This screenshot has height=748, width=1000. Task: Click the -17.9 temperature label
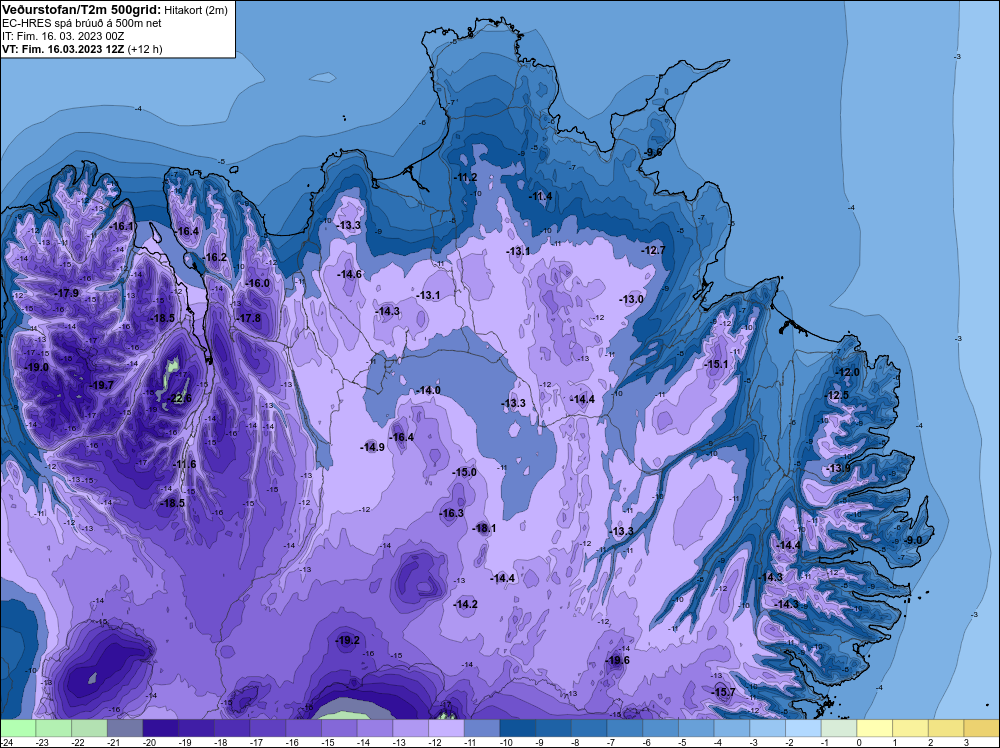point(67,293)
